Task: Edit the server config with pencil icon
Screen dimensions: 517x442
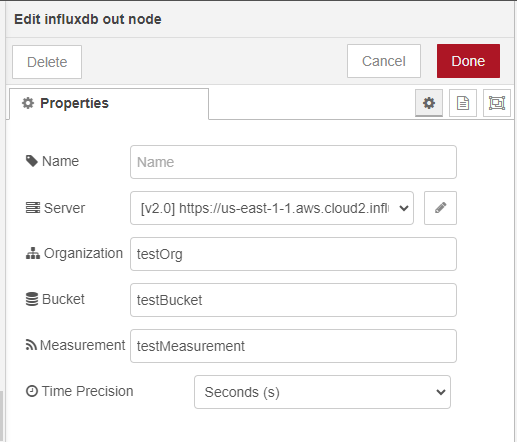Action: tap(440, 208)
